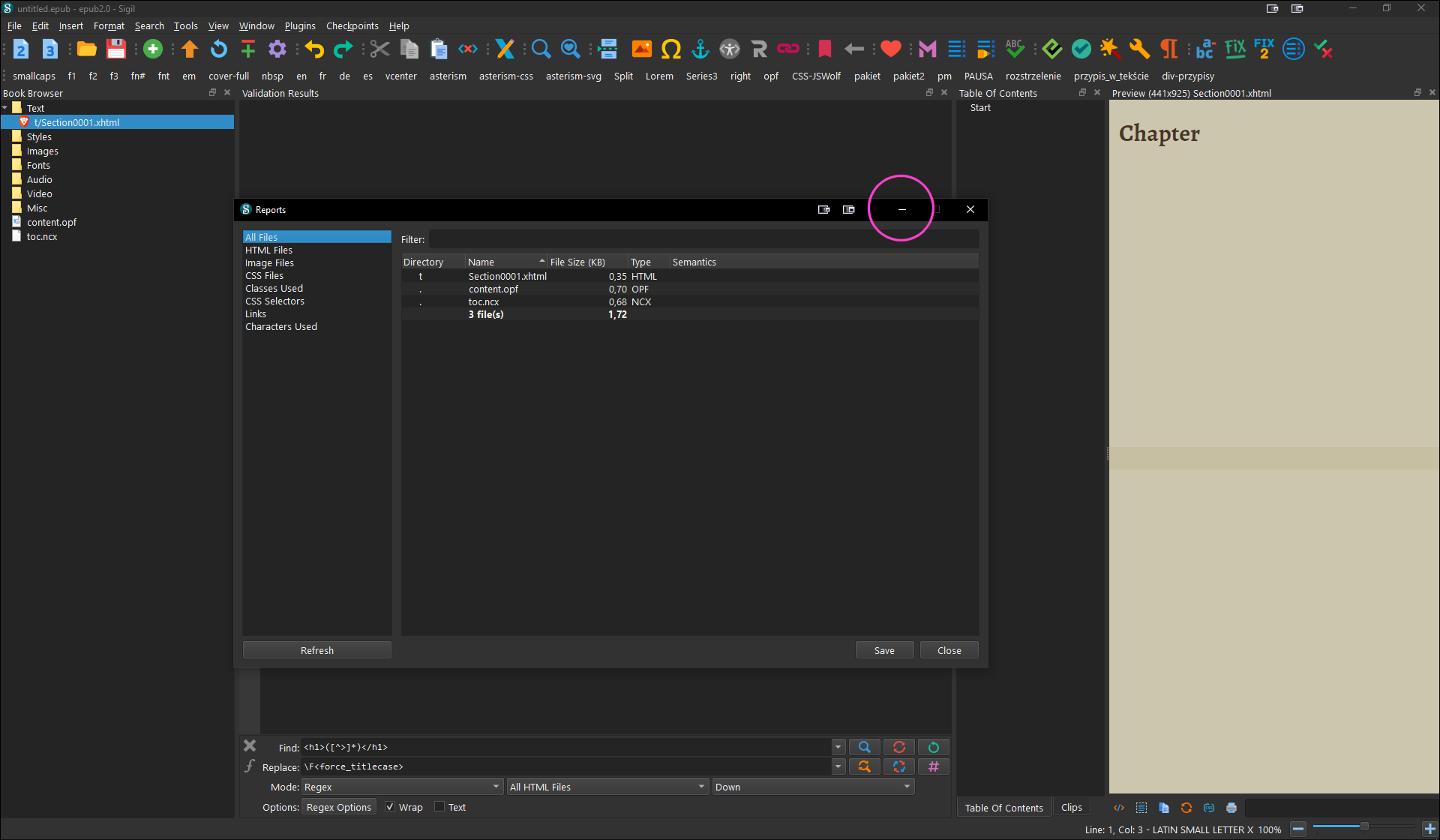
Task: Adjust the zoom slider in status bar
Action: pyautogui.click(x=1363, y=826)
